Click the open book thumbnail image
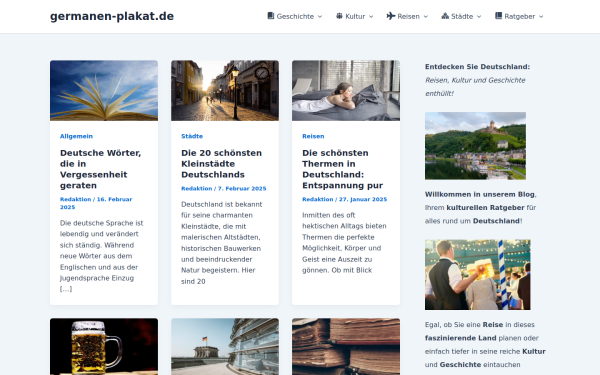 (x=104, y=90)
